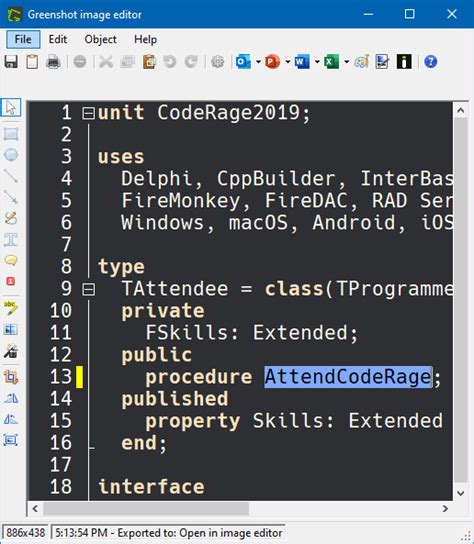Viewport: 474px width, 544px height.
Task: Save the image with the floppy disk icon
Action: click(x=11, y=62)
